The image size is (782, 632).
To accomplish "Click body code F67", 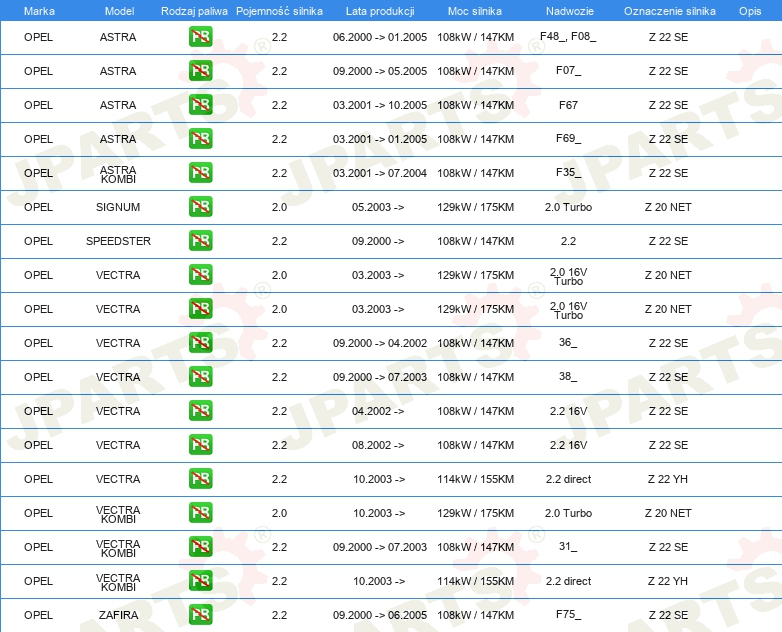I will click(569, 105).
